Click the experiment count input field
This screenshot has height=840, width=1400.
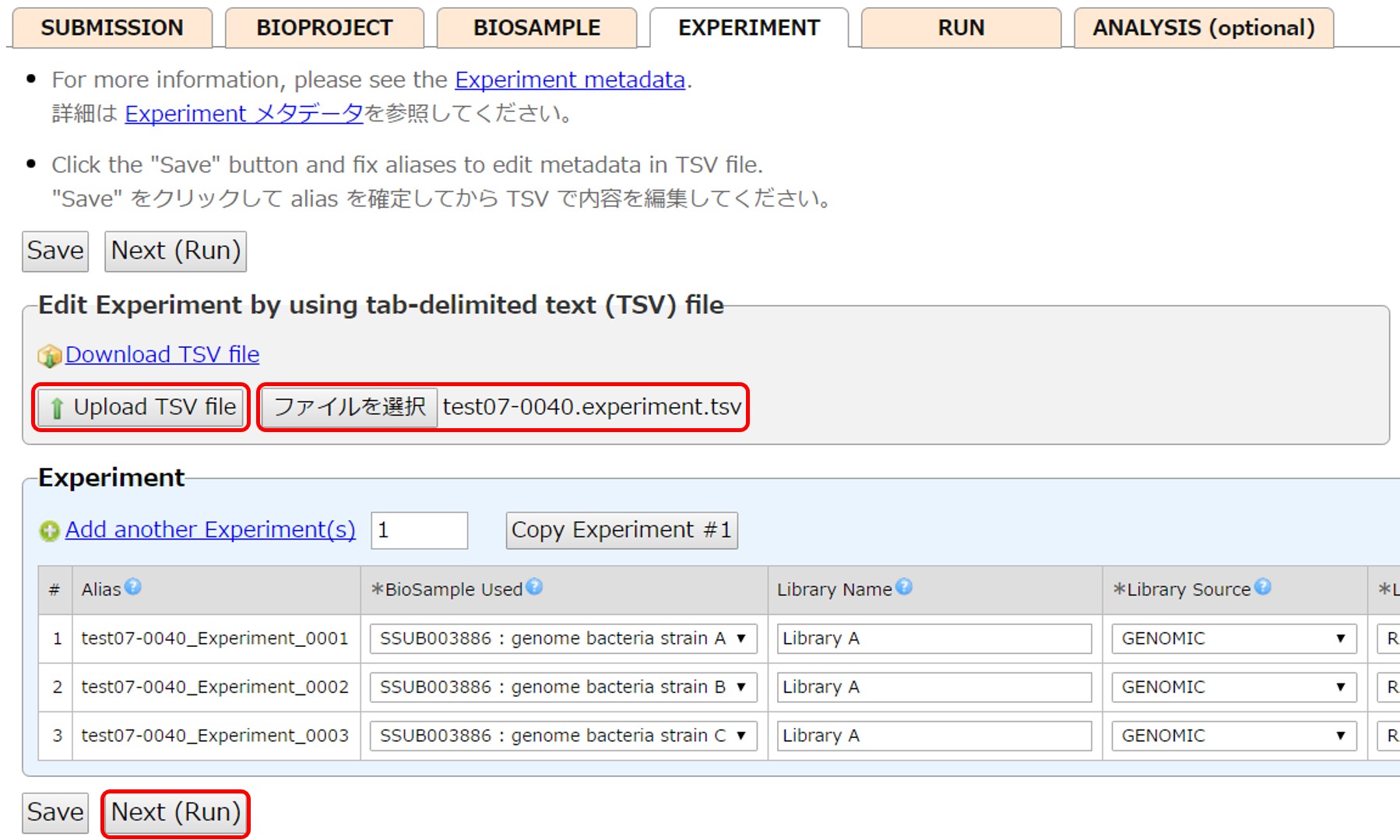[x=419, y=530]
